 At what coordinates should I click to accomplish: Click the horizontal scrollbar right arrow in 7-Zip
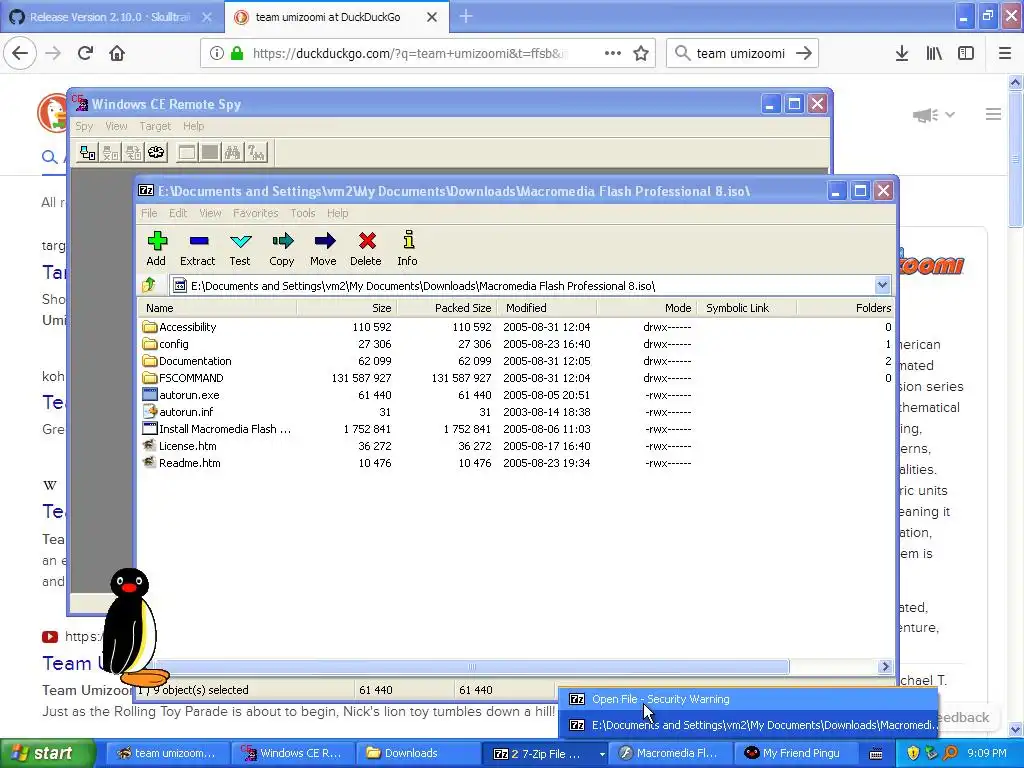[x=885, y=667]
